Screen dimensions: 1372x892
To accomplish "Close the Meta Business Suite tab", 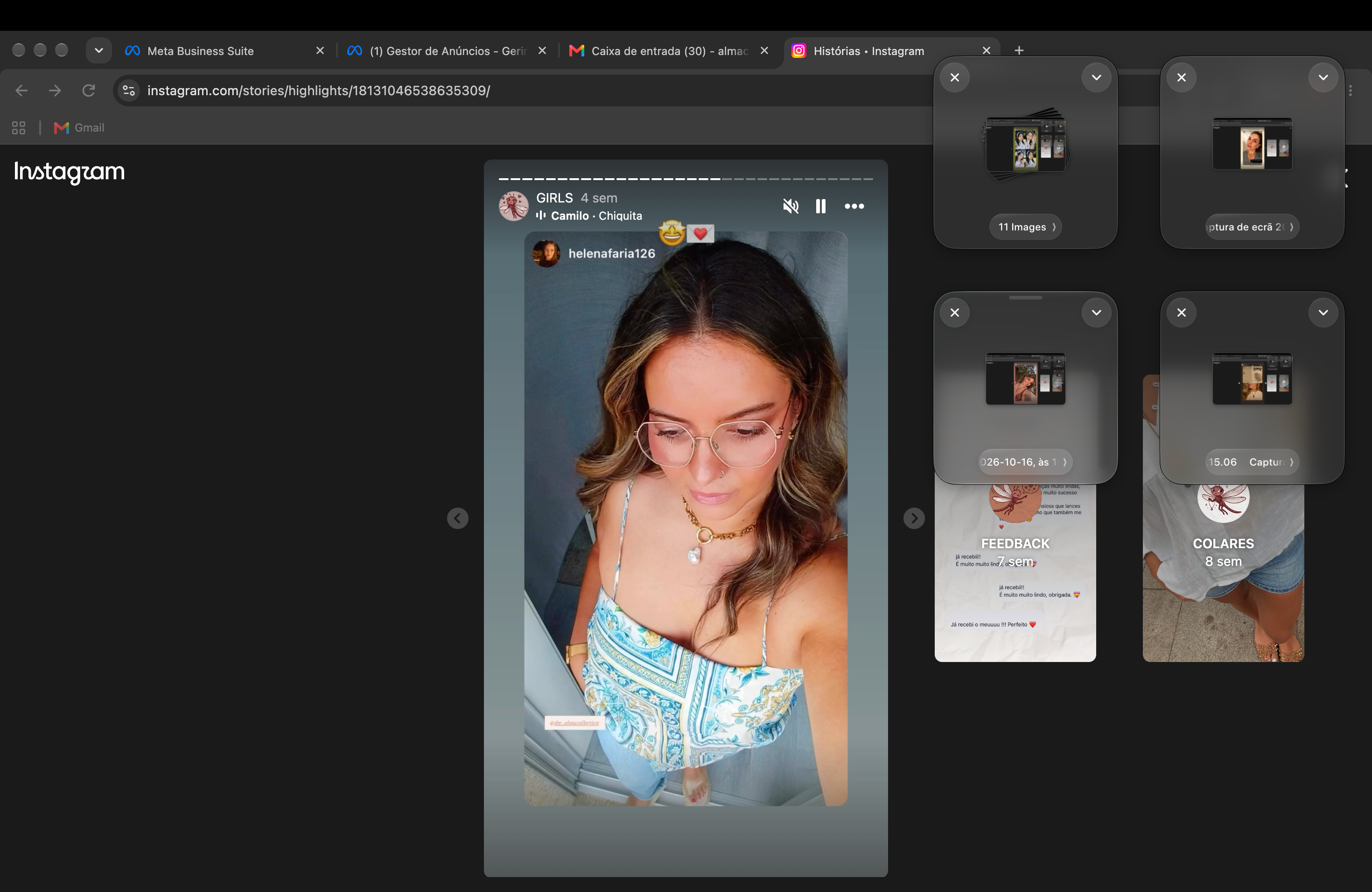I will (x=320, y=51).
